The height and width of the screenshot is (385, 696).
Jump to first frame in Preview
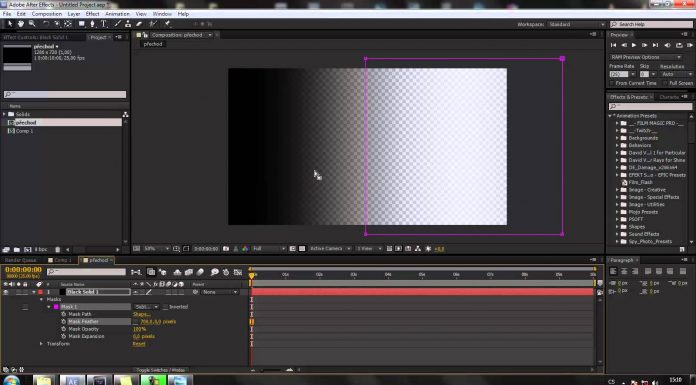(613, 45)
